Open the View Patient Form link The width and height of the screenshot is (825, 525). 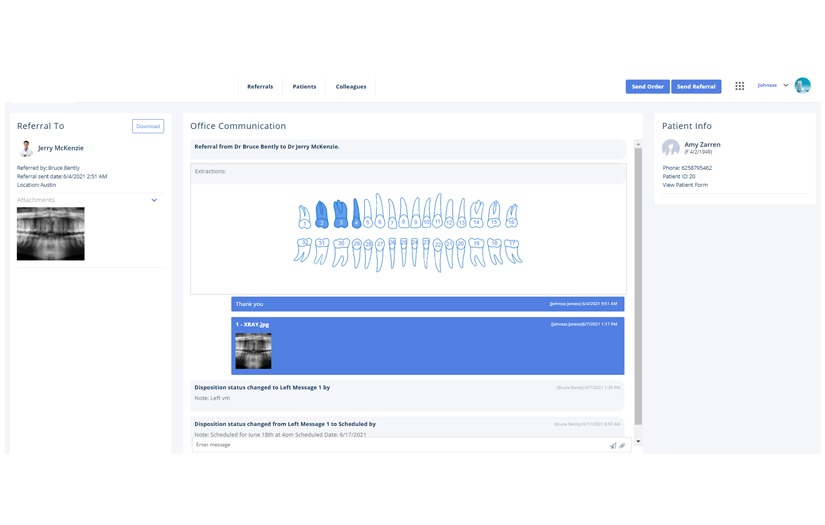tap(685, 185)
